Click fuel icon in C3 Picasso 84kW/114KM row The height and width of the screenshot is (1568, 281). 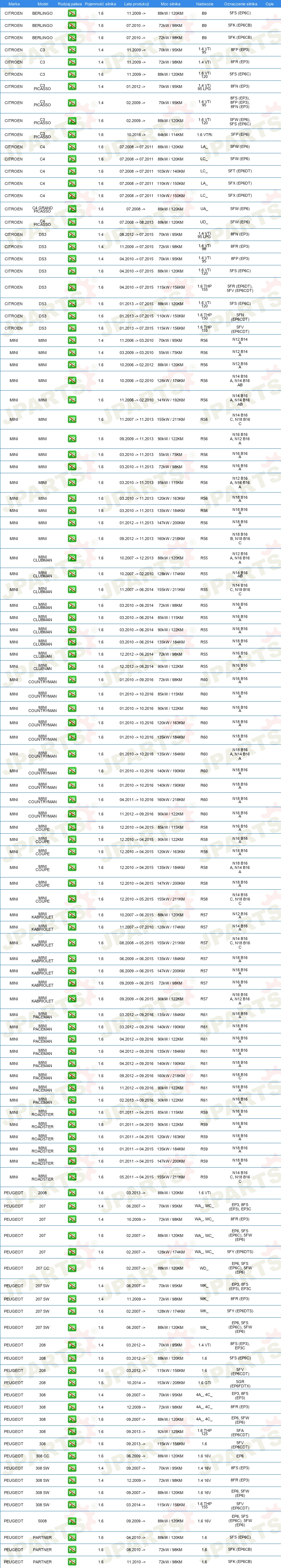point(72,135)
